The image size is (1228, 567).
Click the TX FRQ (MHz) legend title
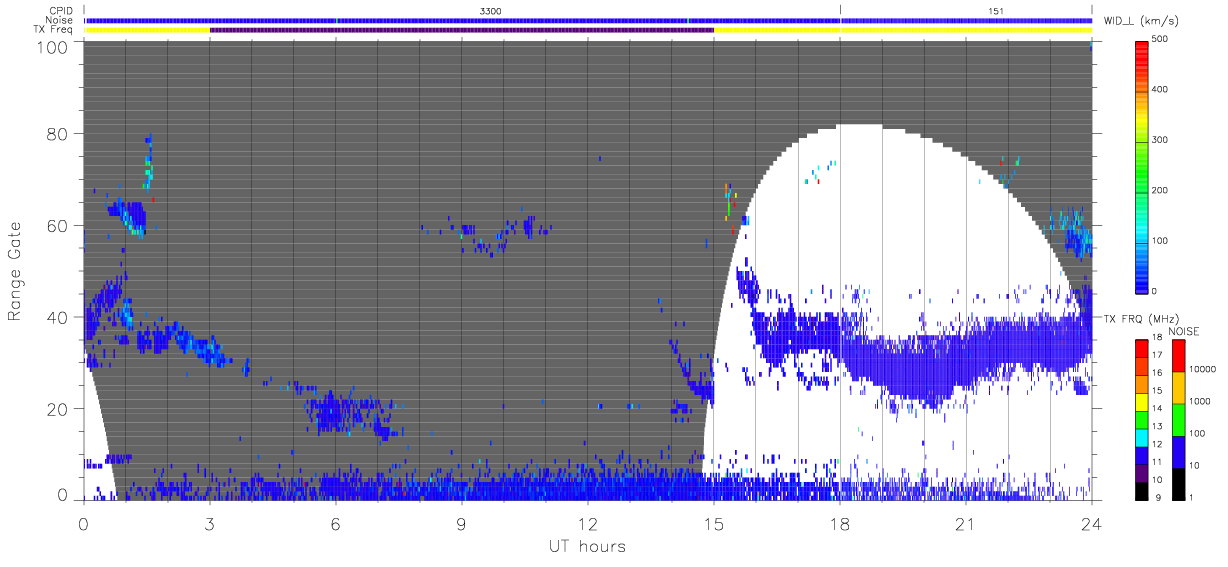[1142, 319]
